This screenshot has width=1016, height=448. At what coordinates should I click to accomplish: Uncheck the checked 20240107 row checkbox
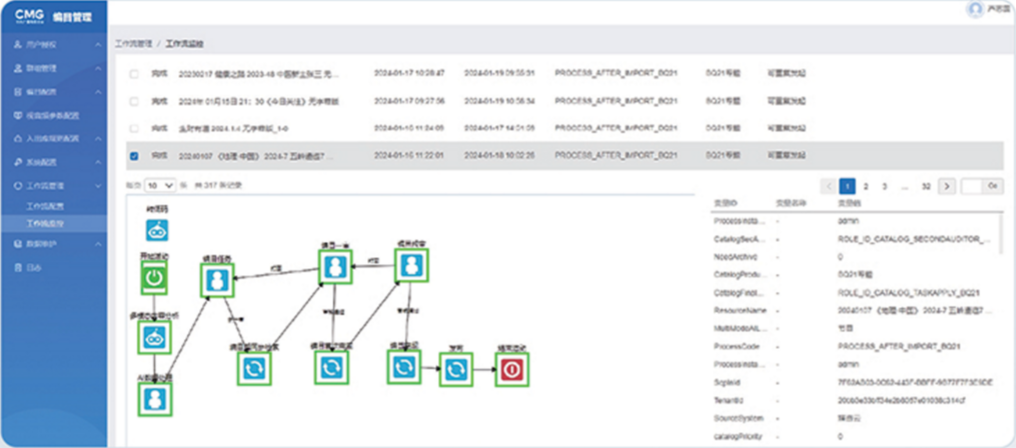pyautogui.click(x=134, y=156)
